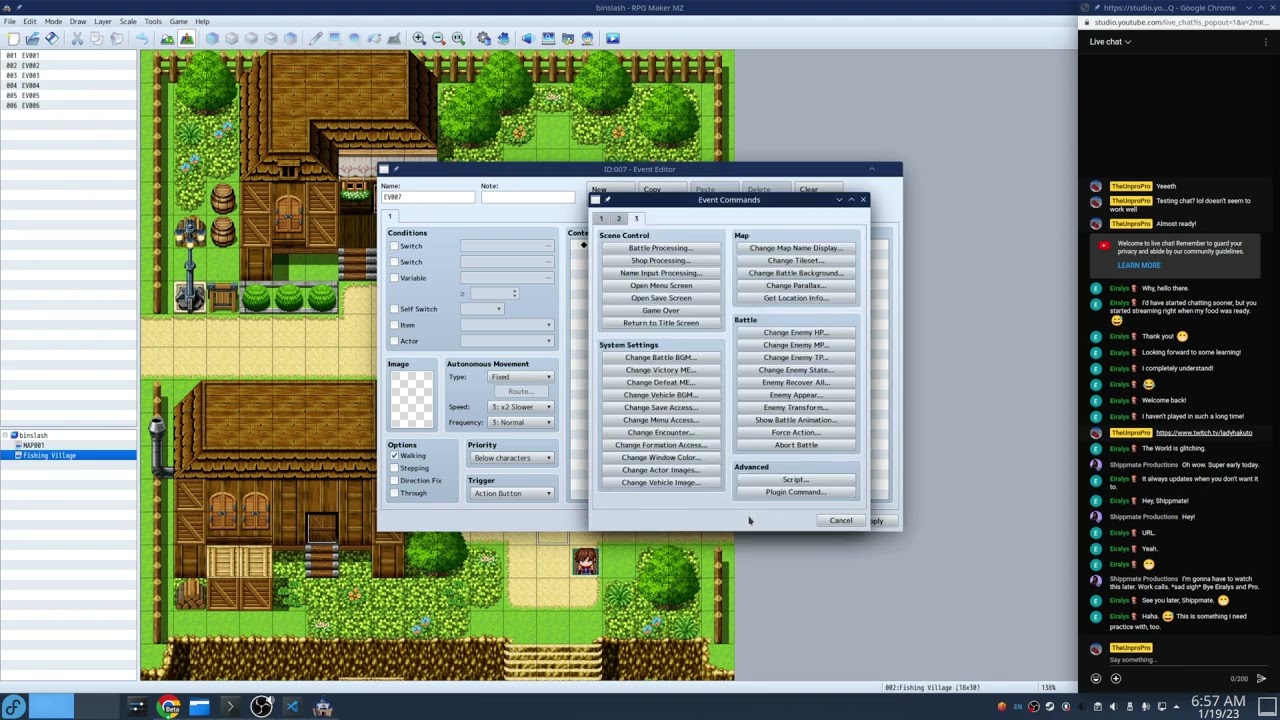Expand the Live chat mode dropdown
This screenshot has width=1280, height=720.
click(1110, 42)
